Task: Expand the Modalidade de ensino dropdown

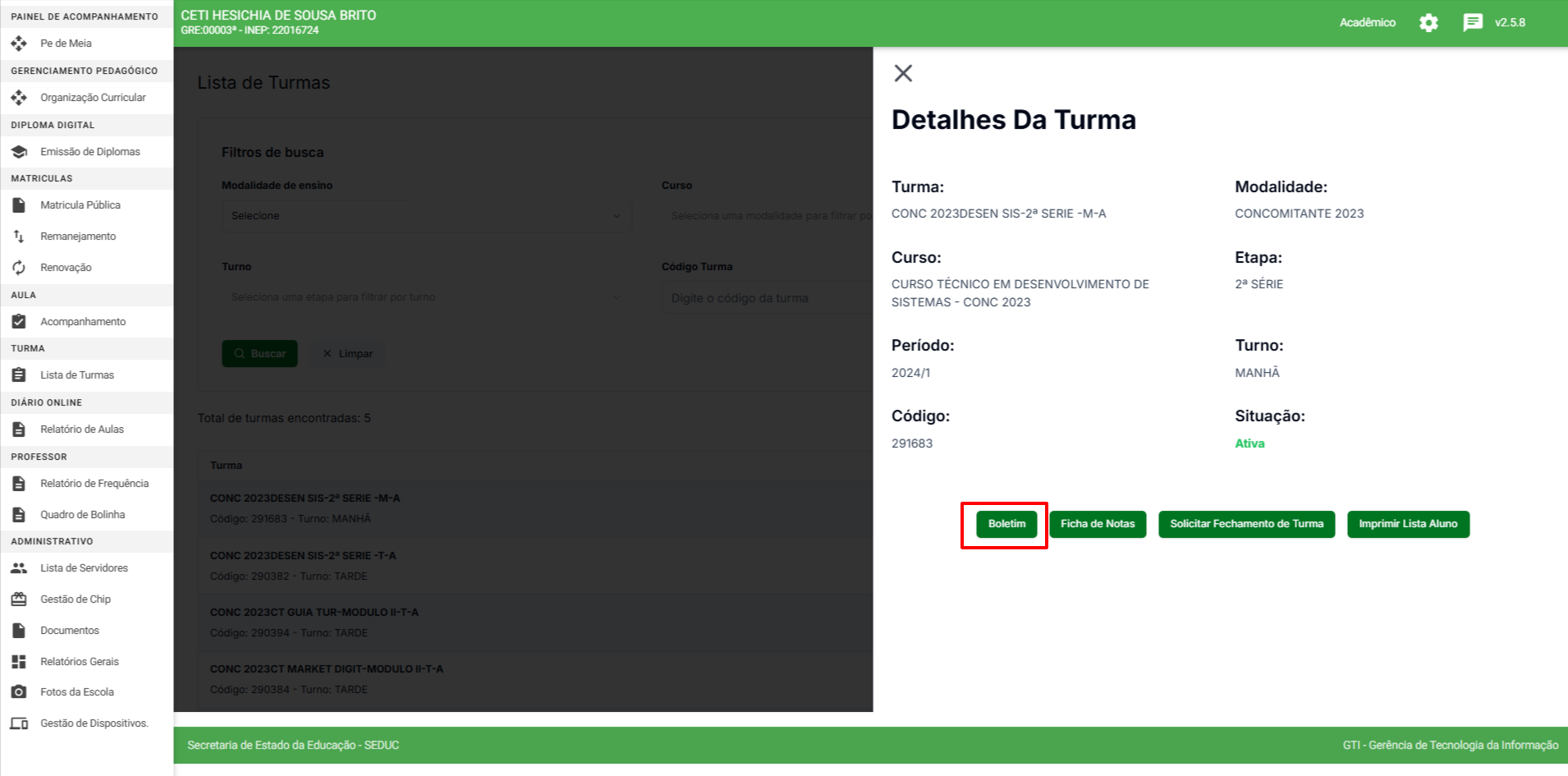Action: click(426, 216)
